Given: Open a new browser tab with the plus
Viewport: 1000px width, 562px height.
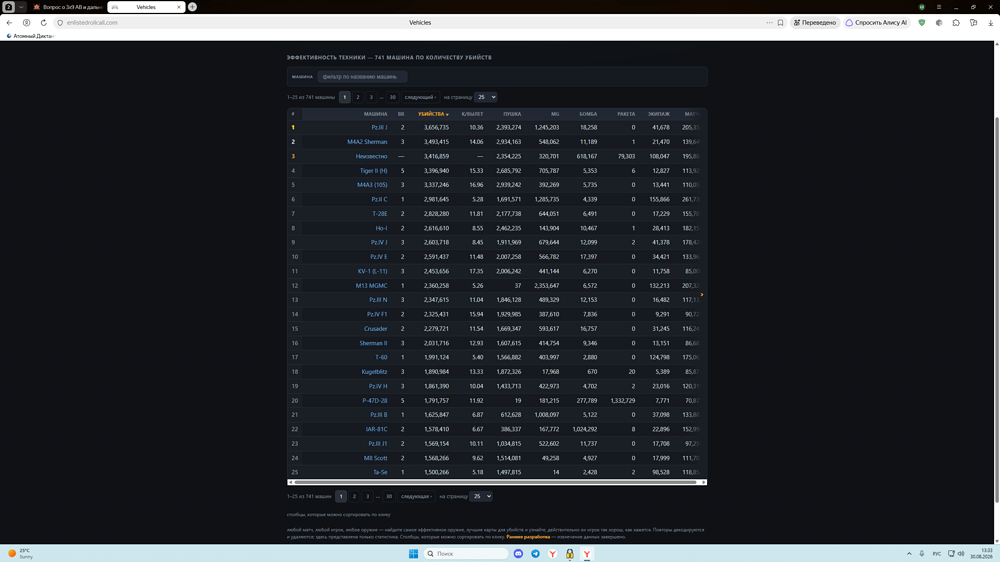Looking at the screenshot, I should point(192,7).
